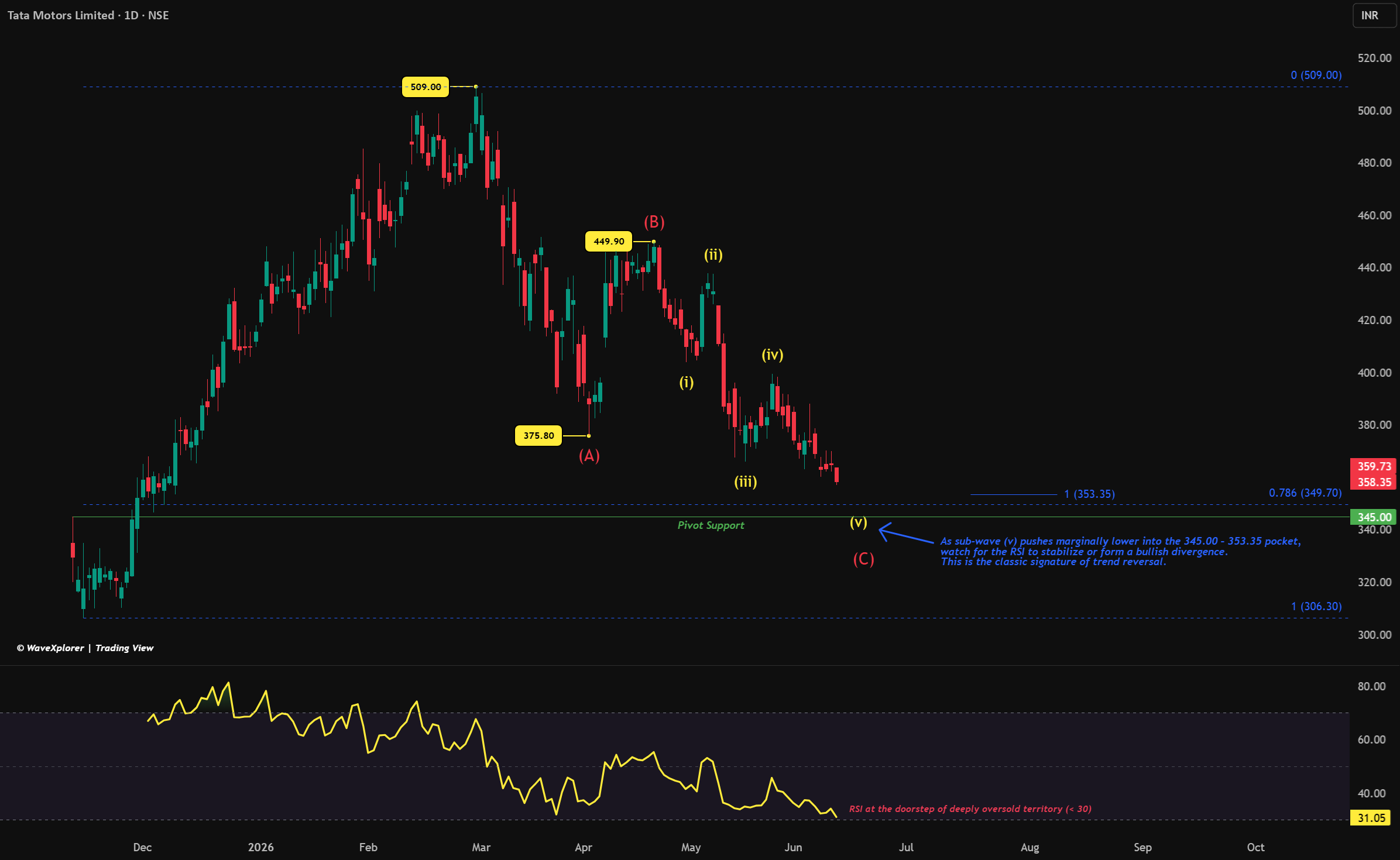Click the Tata Motors Limited chart title
This screenshot has width=1400, height=860.
tap(88, 16)
